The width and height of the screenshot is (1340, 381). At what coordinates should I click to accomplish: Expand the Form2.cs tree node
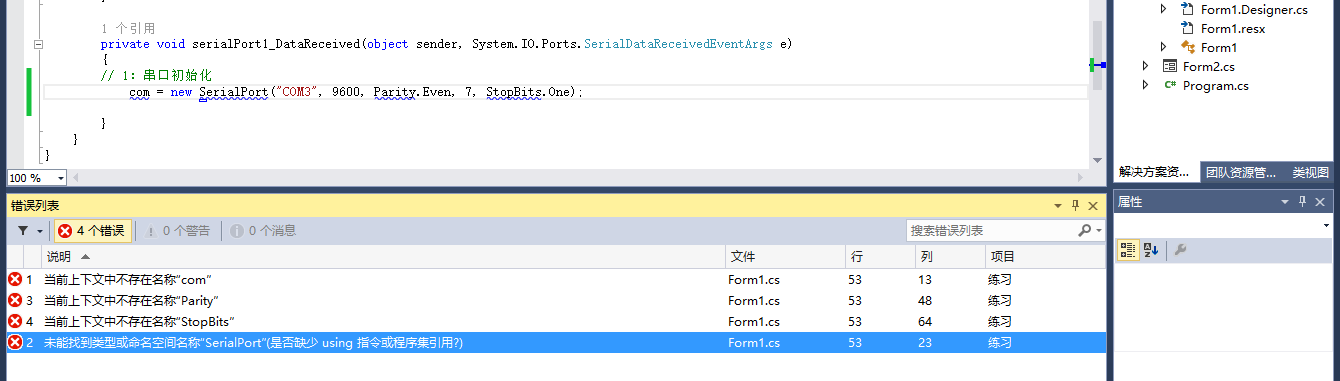pyautogui.click(x=1146, y=66)
